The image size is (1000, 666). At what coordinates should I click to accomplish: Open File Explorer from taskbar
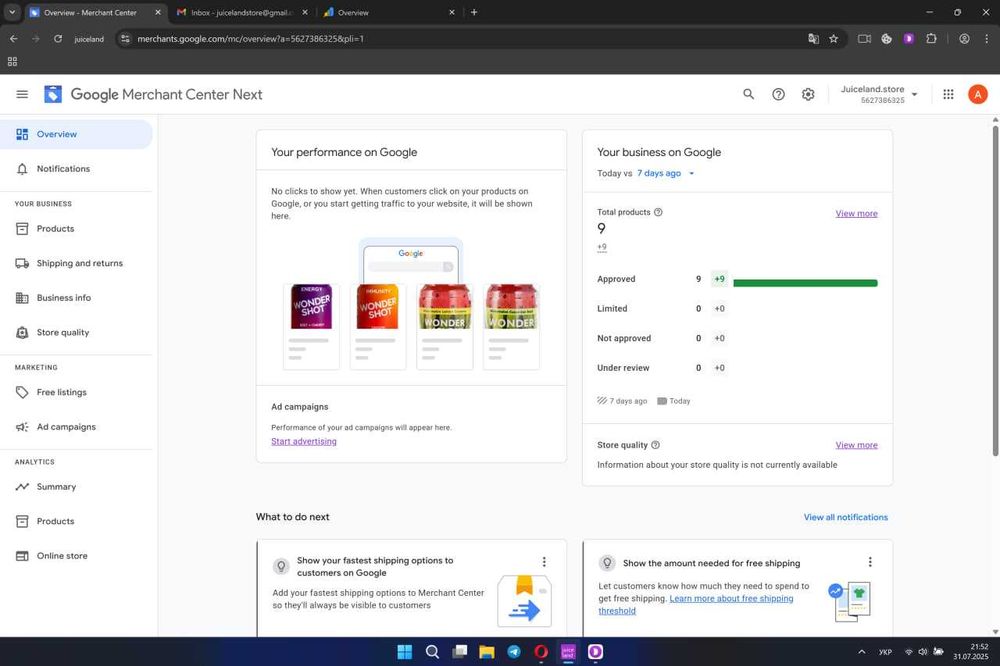[487, 652]
